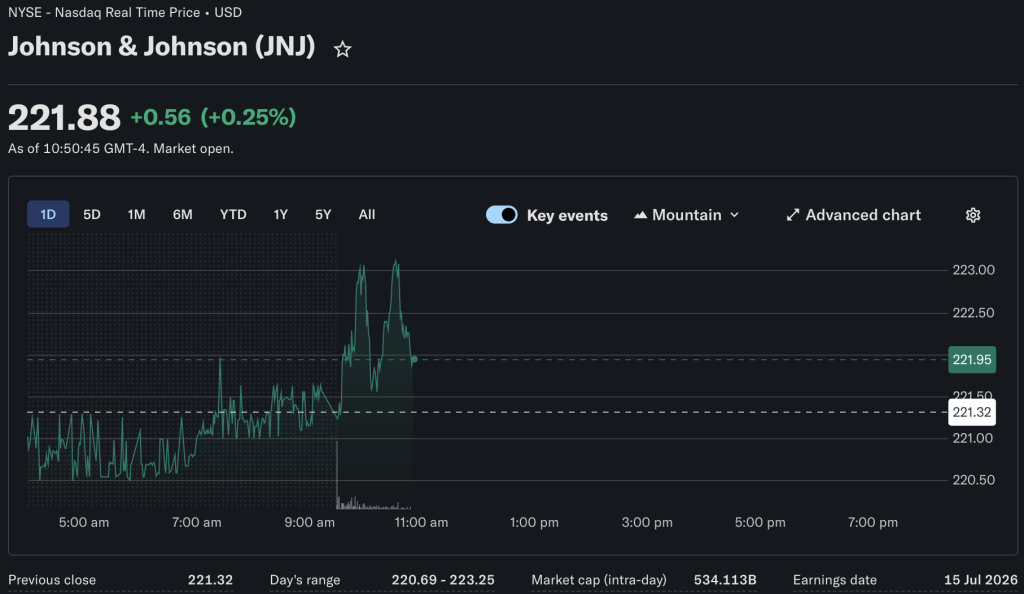Click the Previous close label

click(52, 580)
